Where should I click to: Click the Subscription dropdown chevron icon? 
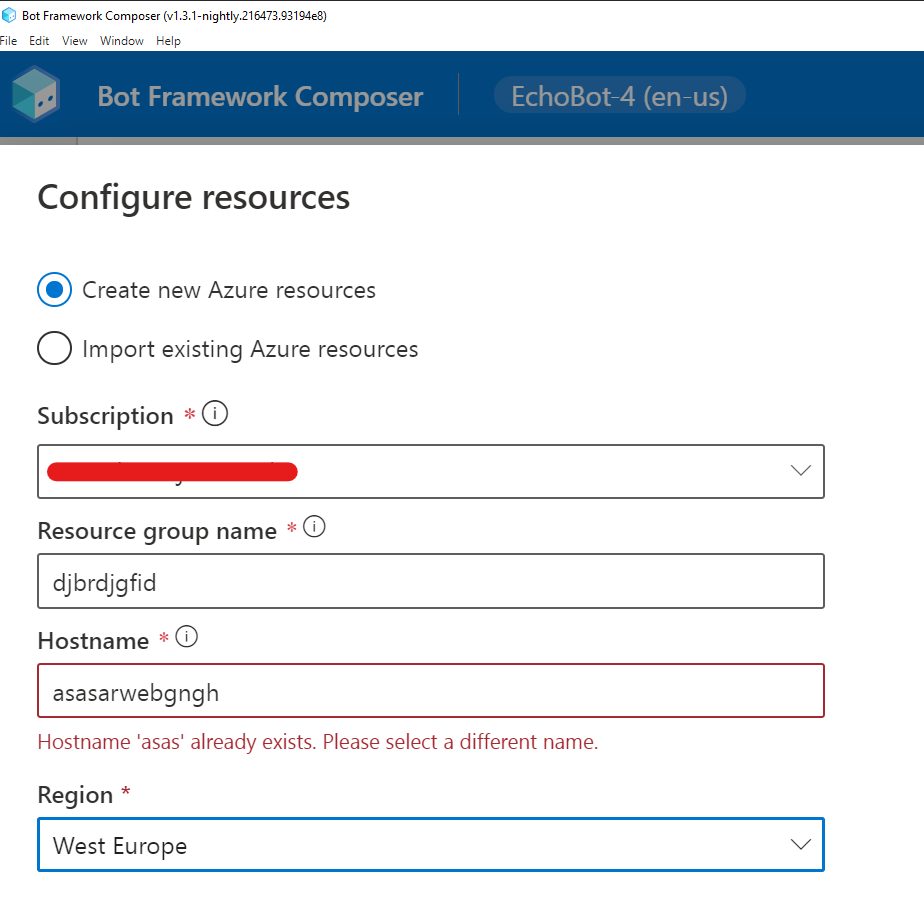(x=799, y=470)
